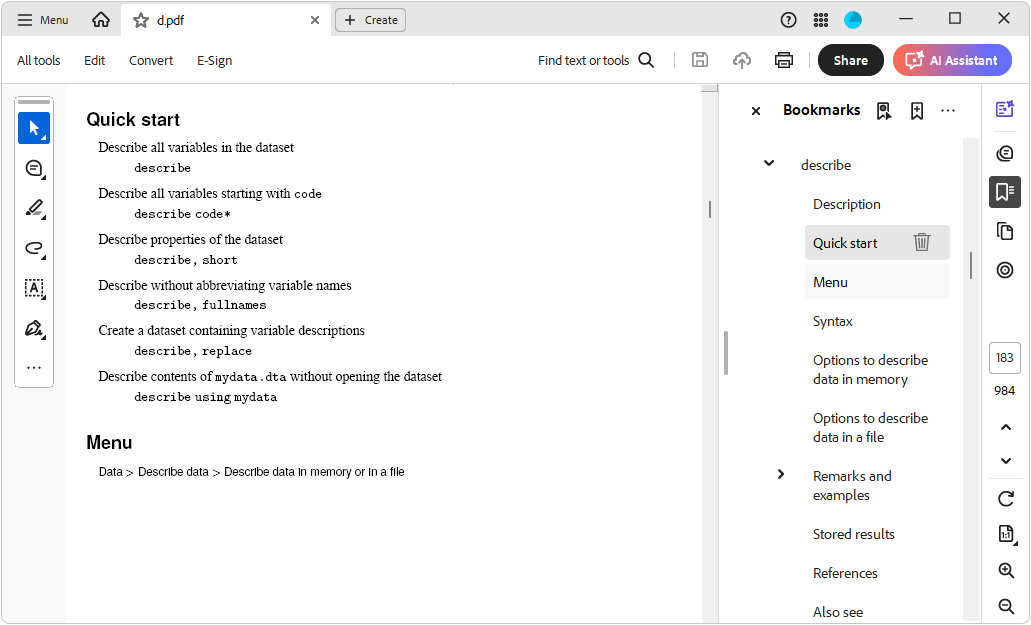The width and height of the screenshot is (1031, 625).
Task: Open the page fit display options
Action: pos(1006,534)
